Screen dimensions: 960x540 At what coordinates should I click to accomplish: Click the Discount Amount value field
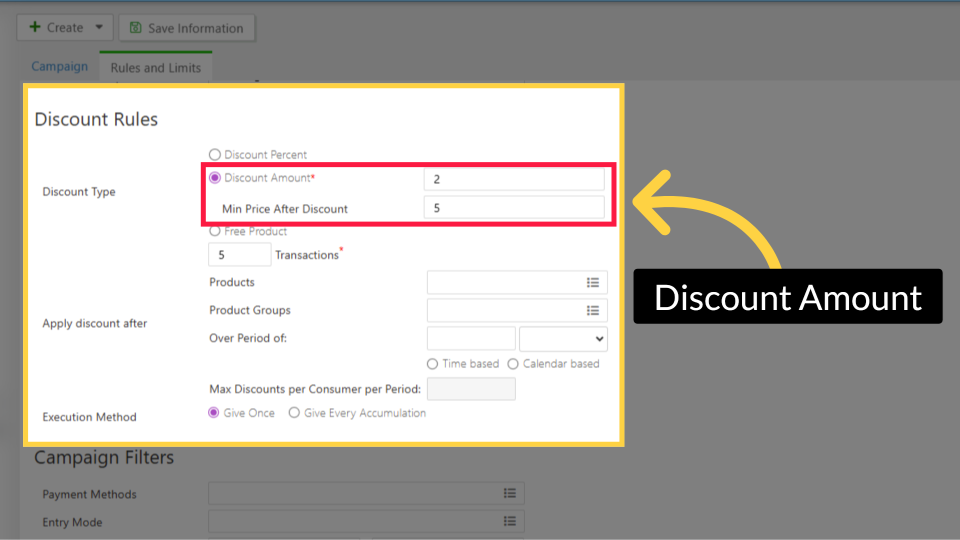click(x=514, y=179)
